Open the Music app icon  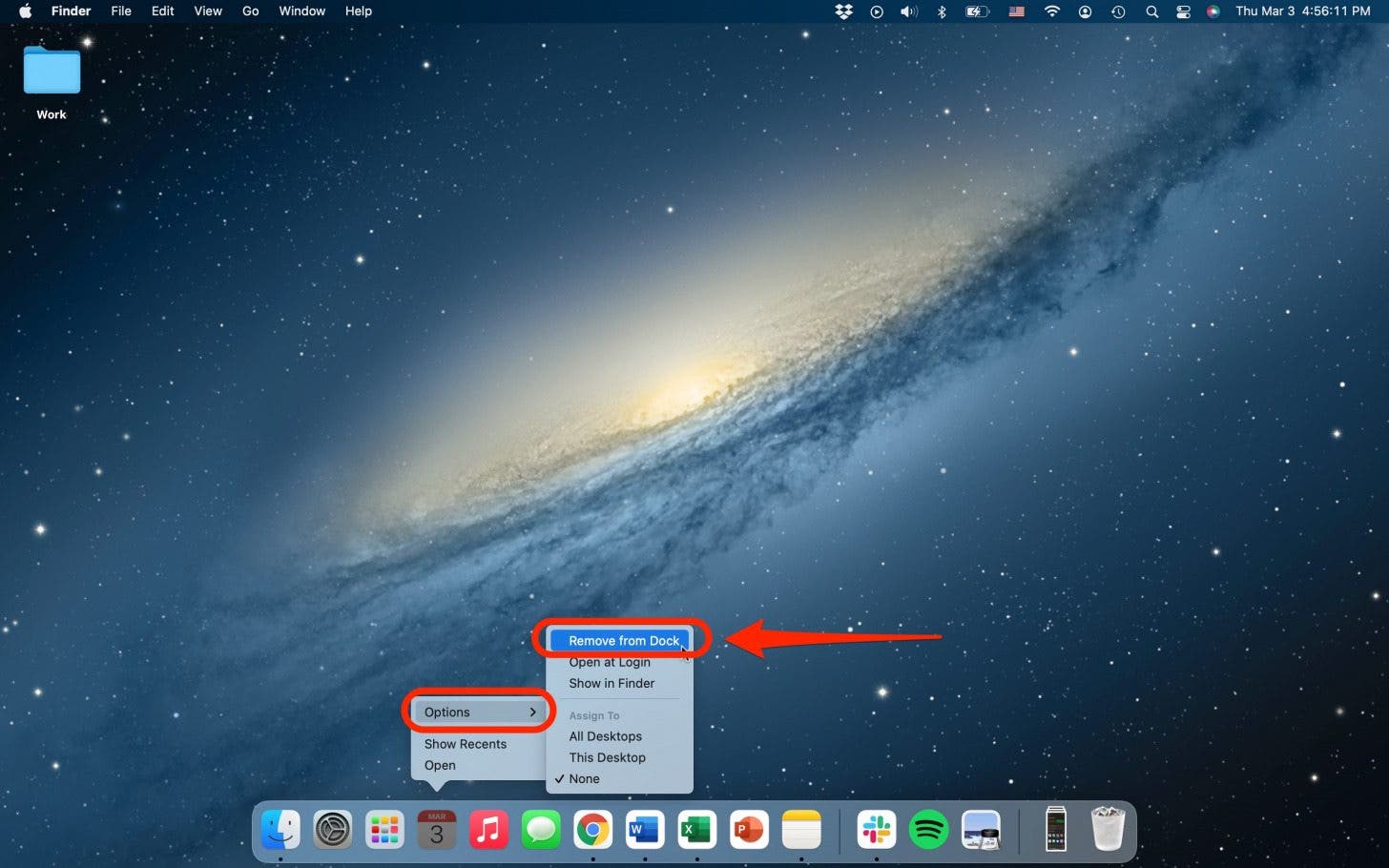click(x=488, y=830)
